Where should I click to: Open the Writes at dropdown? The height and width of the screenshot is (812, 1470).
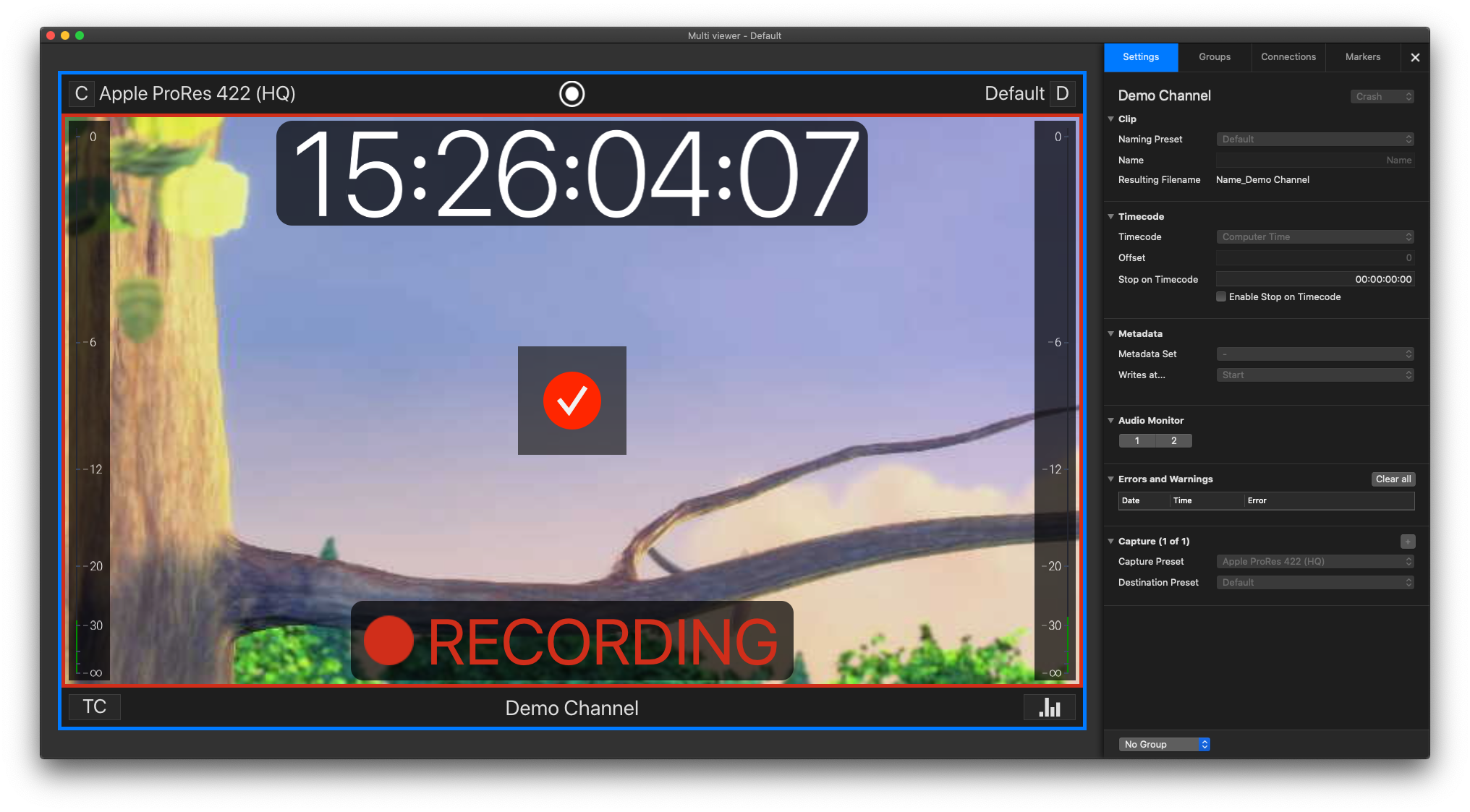point(1315,375)
